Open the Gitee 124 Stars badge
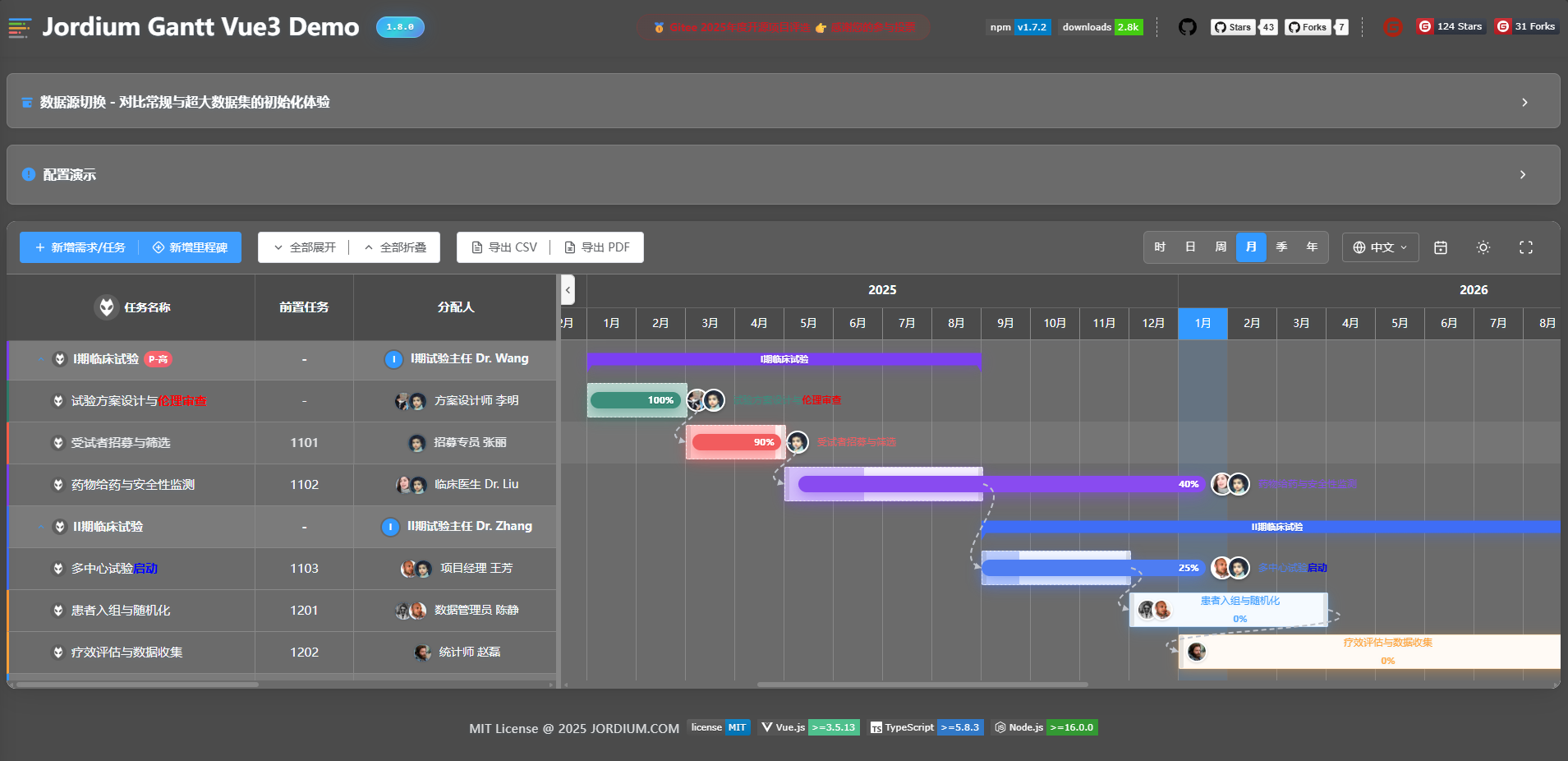Viewport: 1568px width, 761px height. pyautogui.click(x=1451, y=26)
